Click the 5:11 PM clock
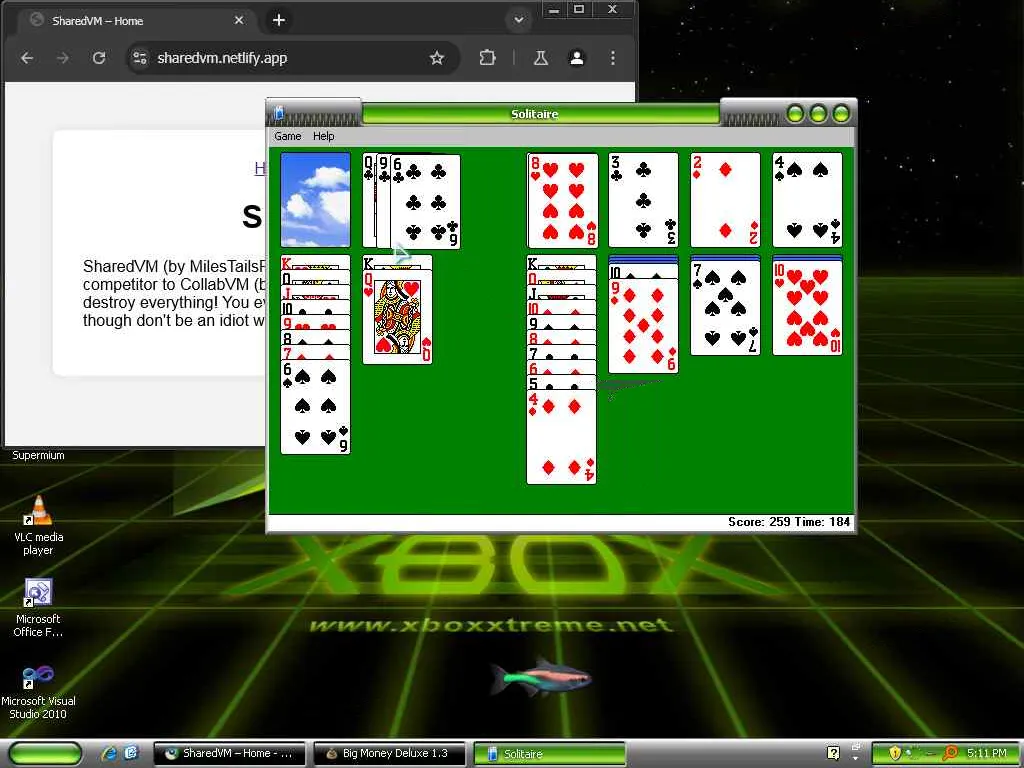Viewport: 1024px width, 768px height. (987, 753)
